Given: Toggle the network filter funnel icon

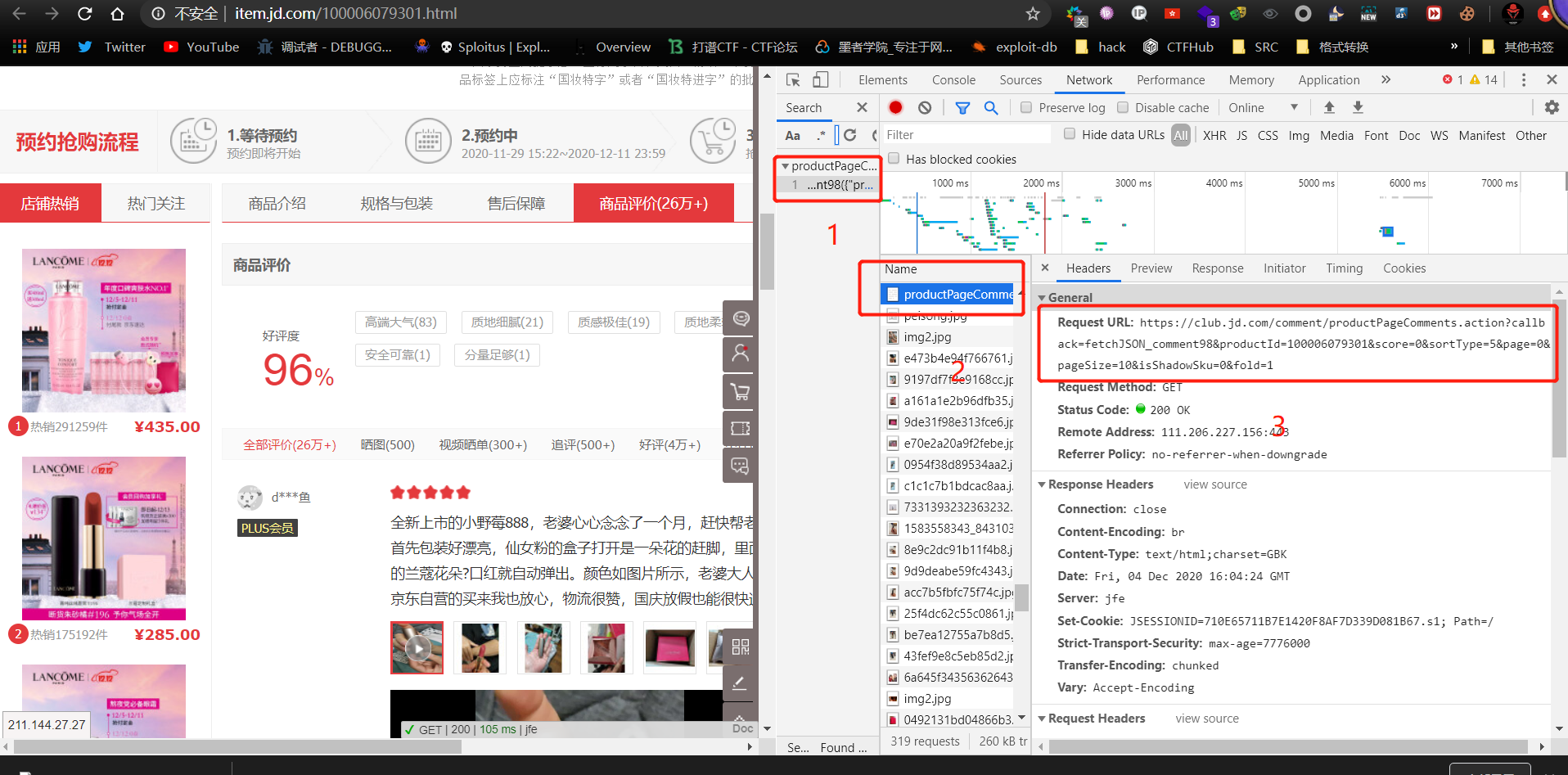Looking at the screenshot, I should tap(962, 107).
